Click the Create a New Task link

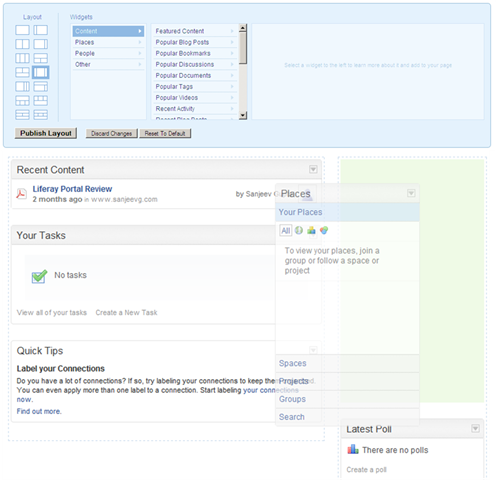click(x=126, y=313)
